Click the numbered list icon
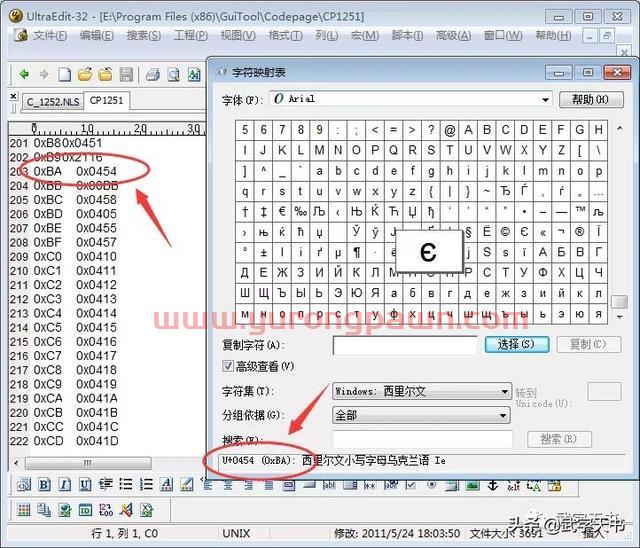The image size is (640, 548). [146, 484]
